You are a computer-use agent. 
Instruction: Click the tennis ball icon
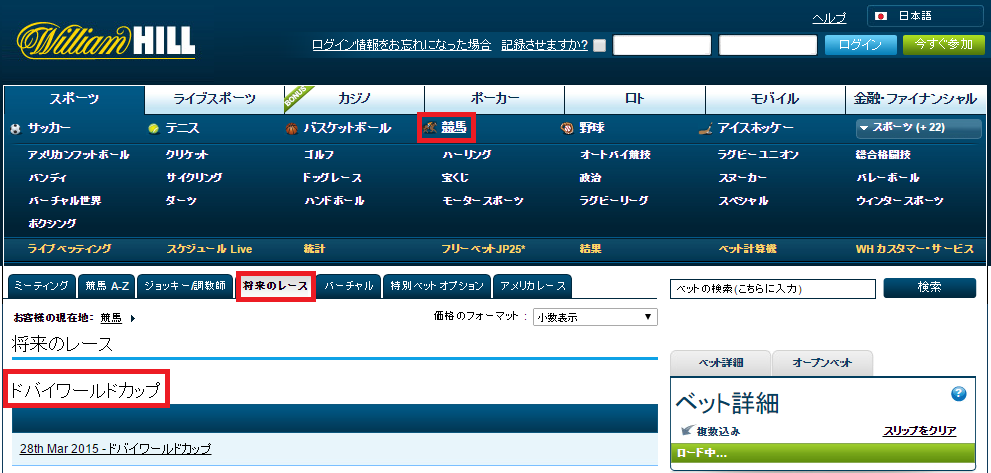pos(154,128)
